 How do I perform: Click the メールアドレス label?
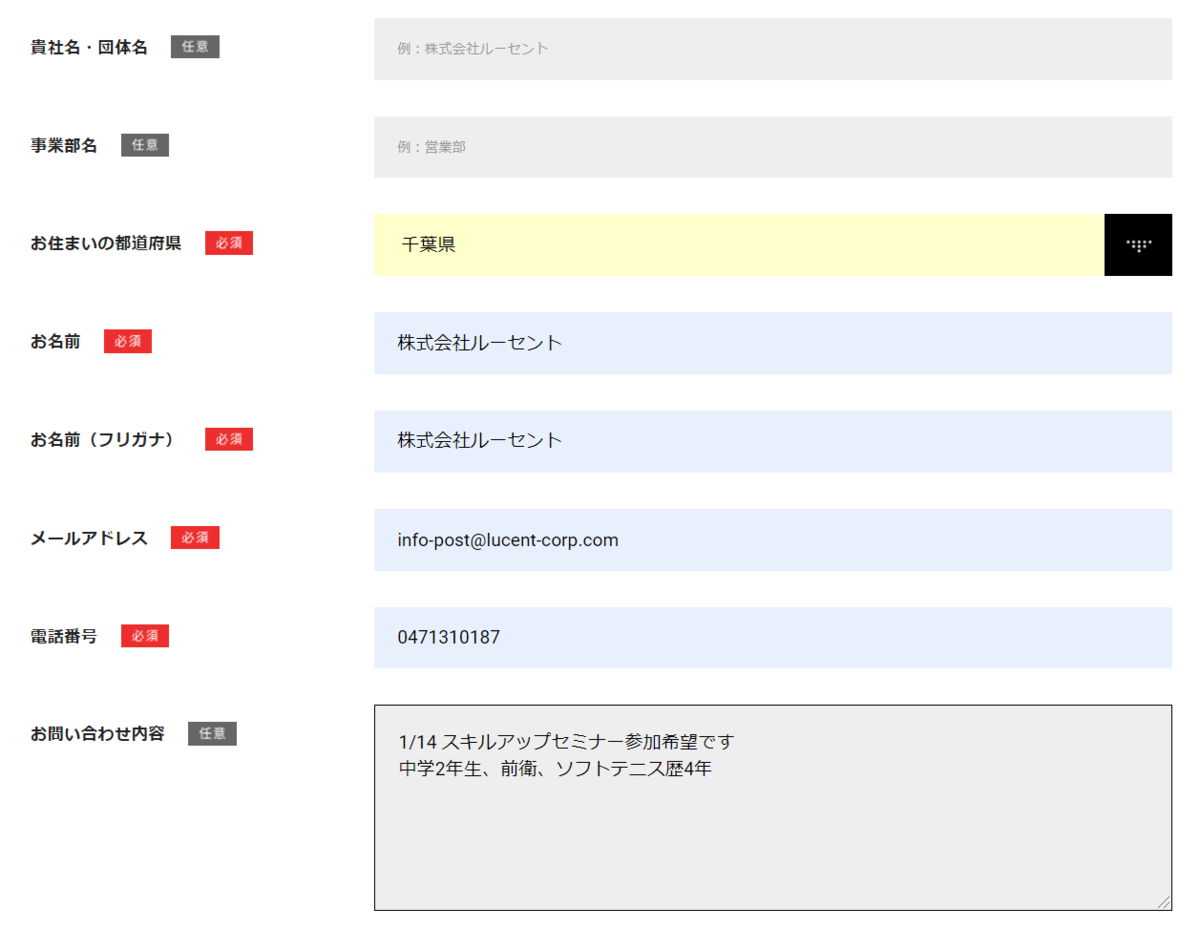coord(89,538)
